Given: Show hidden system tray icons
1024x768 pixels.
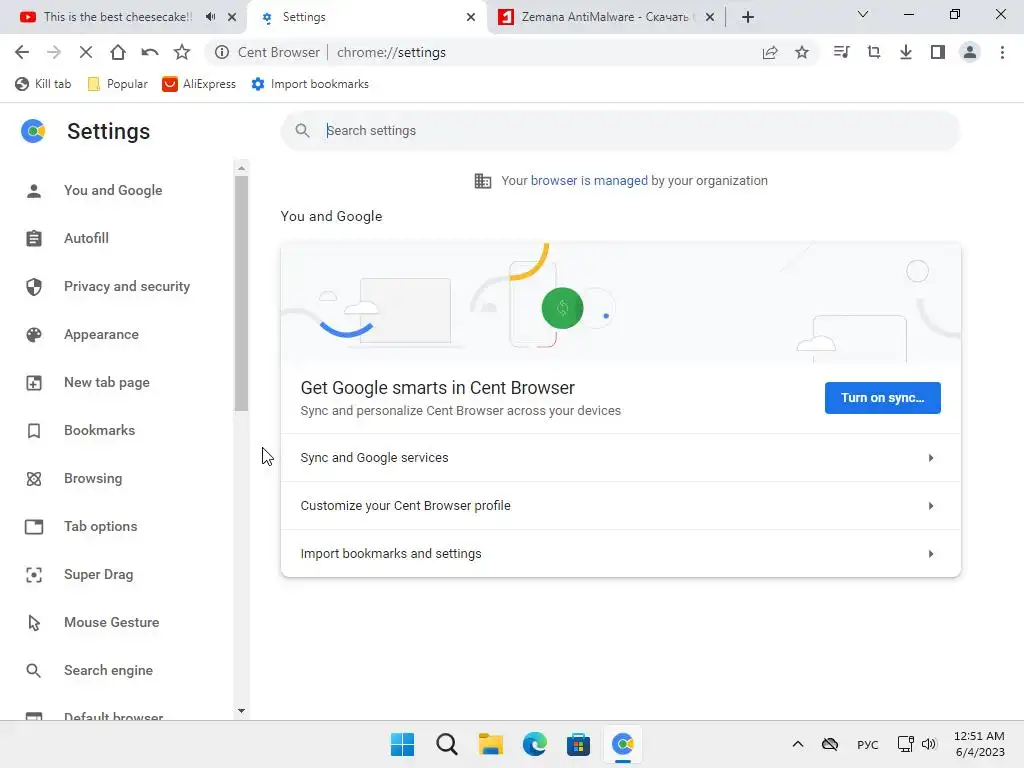Looking at the screenshot, I should (x=797, y=744).
